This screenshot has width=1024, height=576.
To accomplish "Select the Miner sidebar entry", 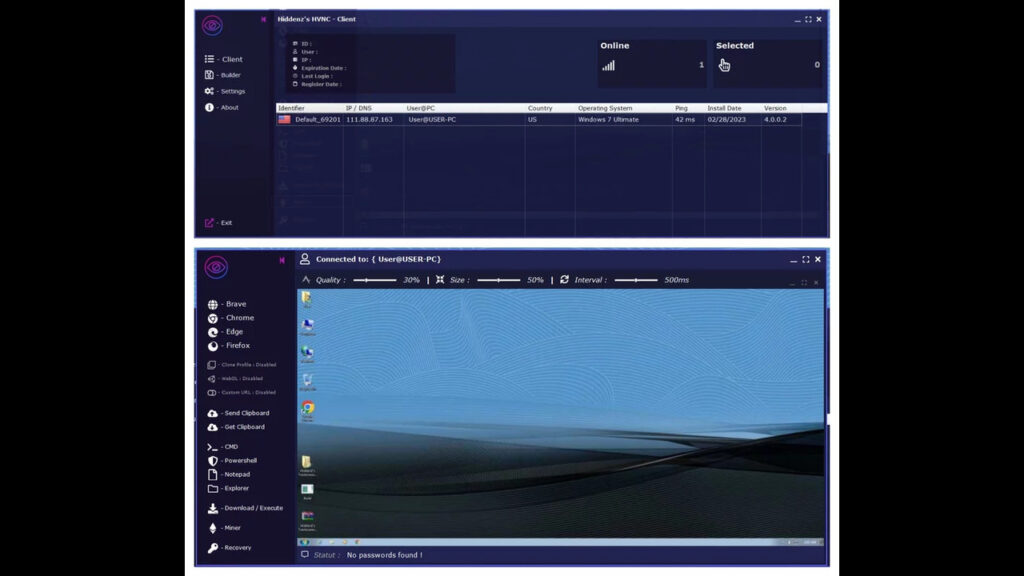I will [224, 528].
